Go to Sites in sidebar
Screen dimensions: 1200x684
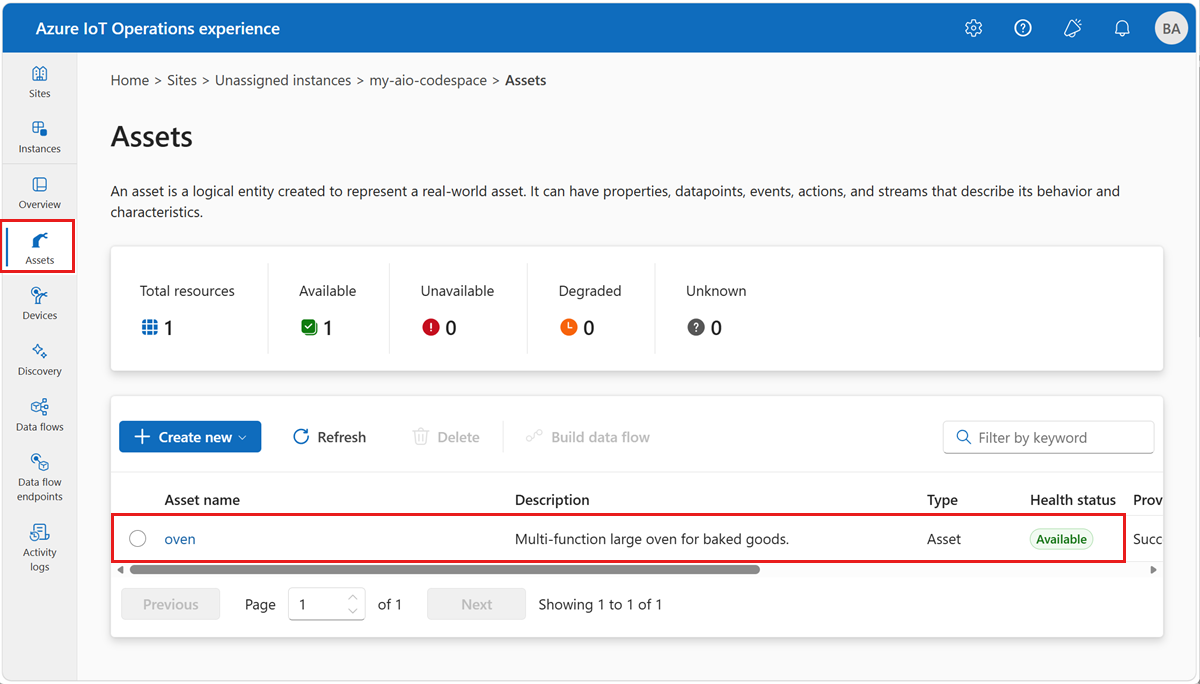pyautogui.click(x=39, y=82)
